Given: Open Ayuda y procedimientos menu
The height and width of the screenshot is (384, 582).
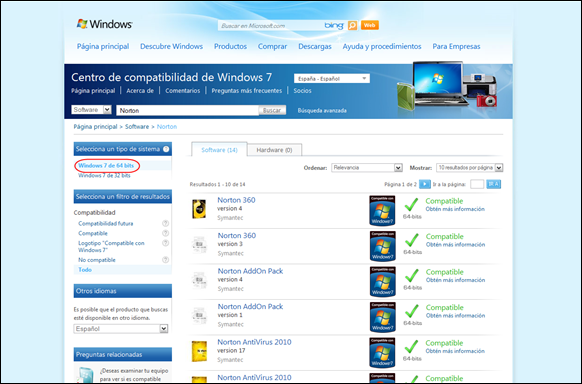Looking at the screenshot, I should click(x=382, y=46).
